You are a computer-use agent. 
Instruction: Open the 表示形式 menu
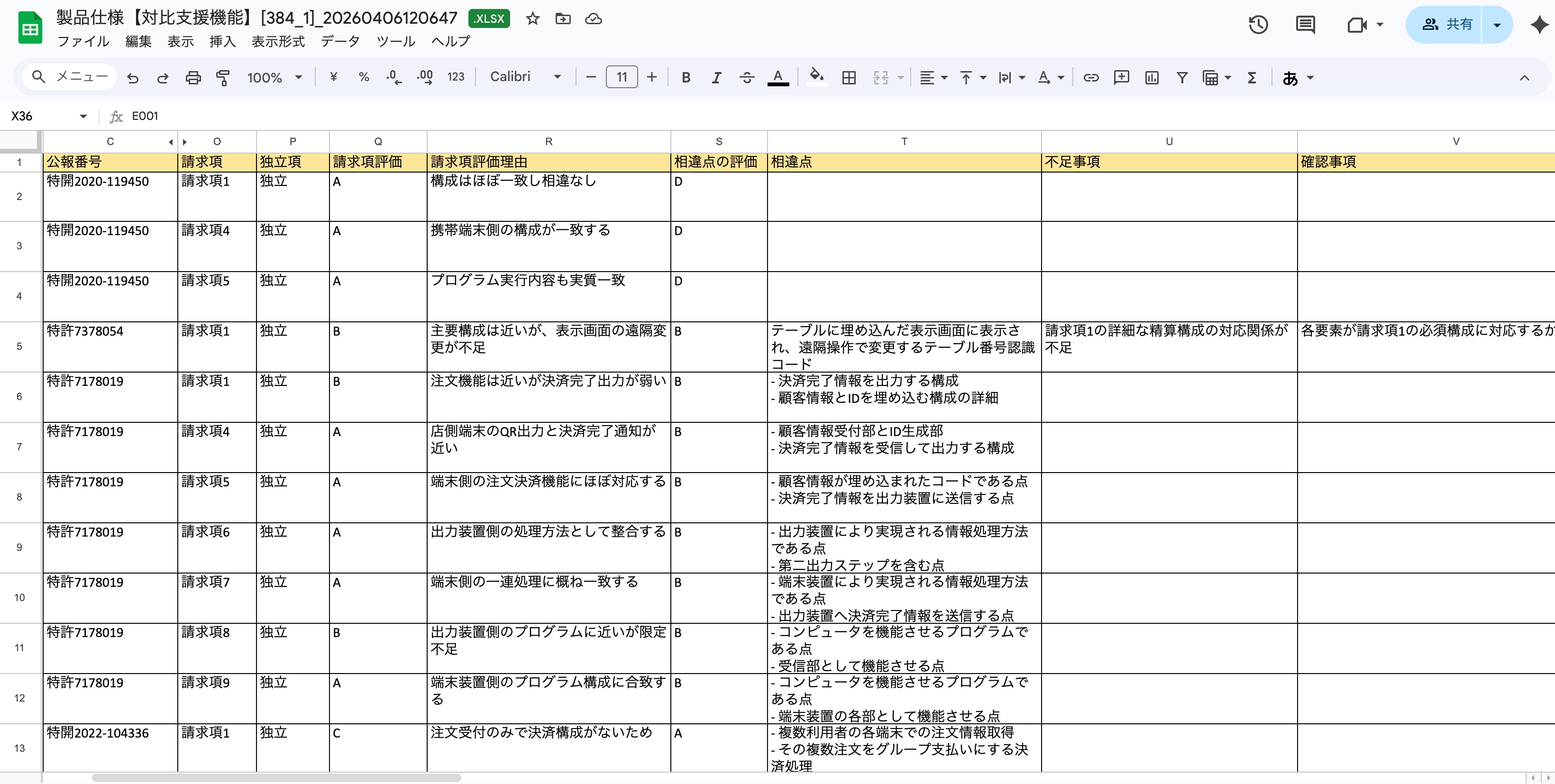[x=278, y=41]
